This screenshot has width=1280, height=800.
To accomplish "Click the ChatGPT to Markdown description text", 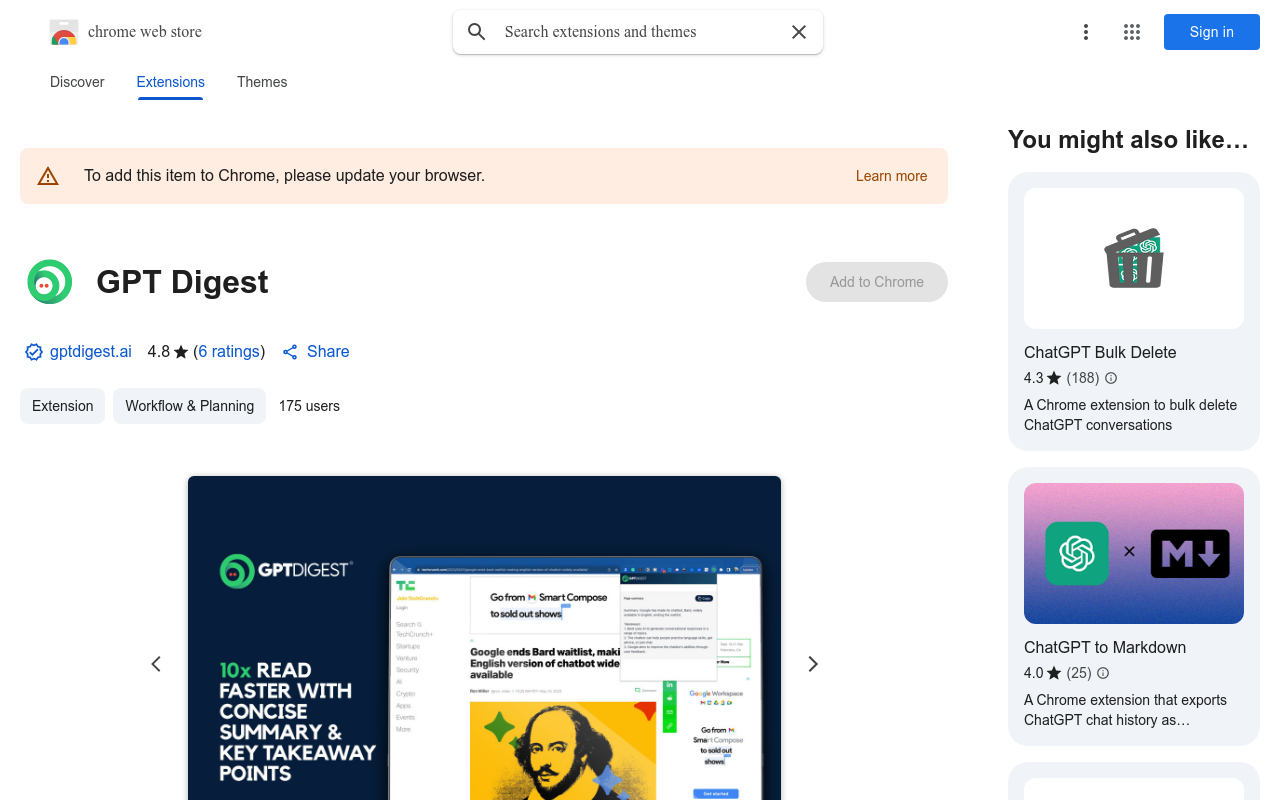I will [x=1125, y=710].
